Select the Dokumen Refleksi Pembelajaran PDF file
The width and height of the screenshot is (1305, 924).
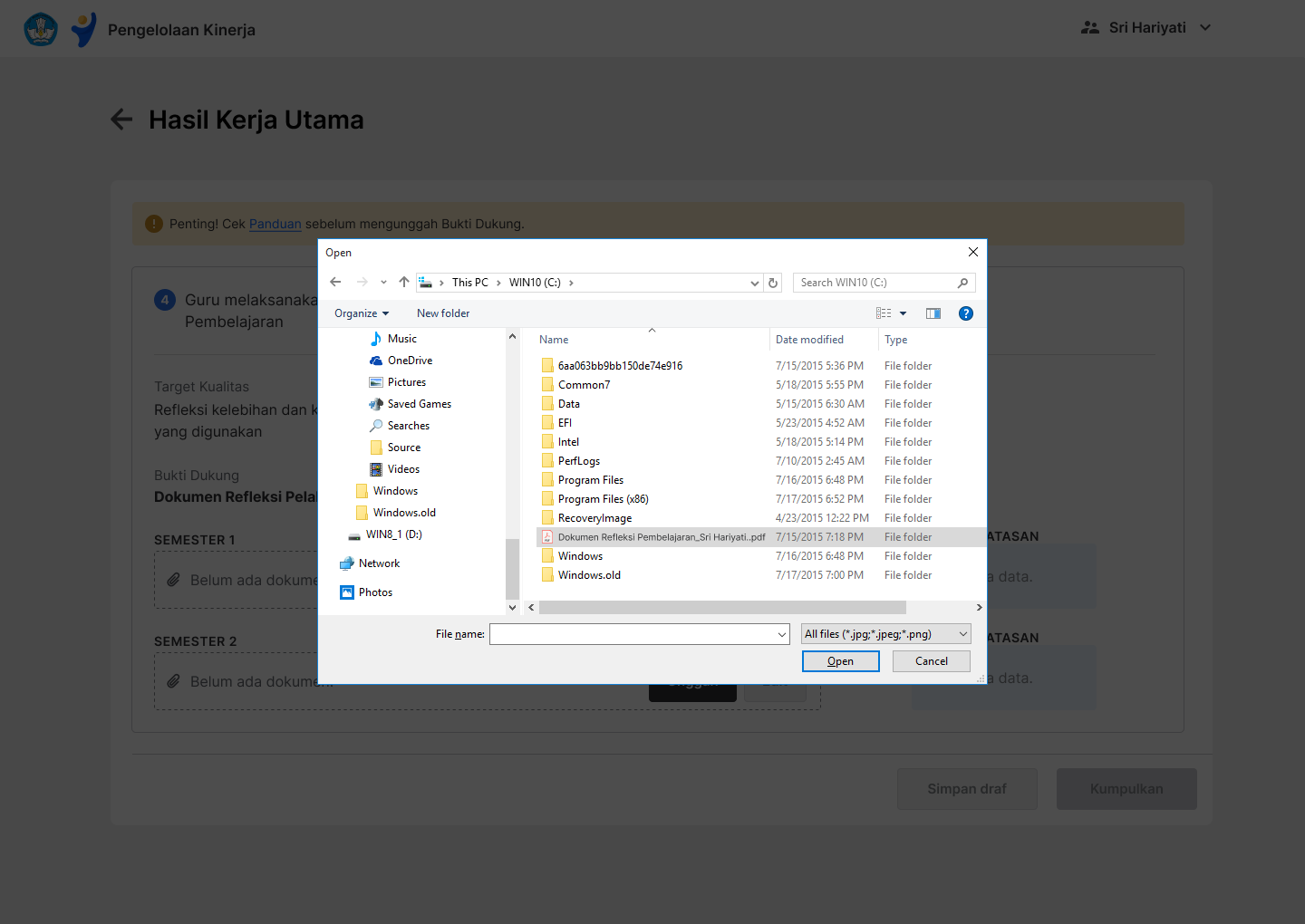click(661, 537)
